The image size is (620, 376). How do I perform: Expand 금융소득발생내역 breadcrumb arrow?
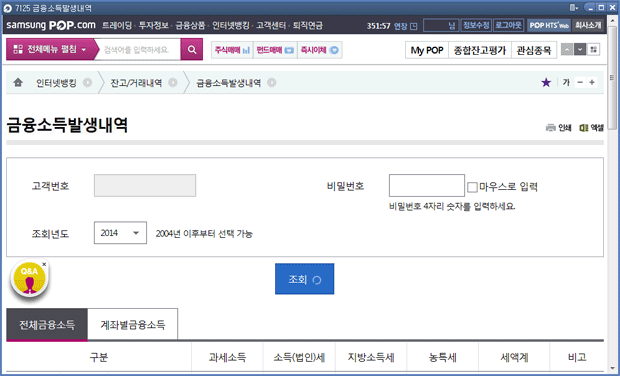[272, 83]
